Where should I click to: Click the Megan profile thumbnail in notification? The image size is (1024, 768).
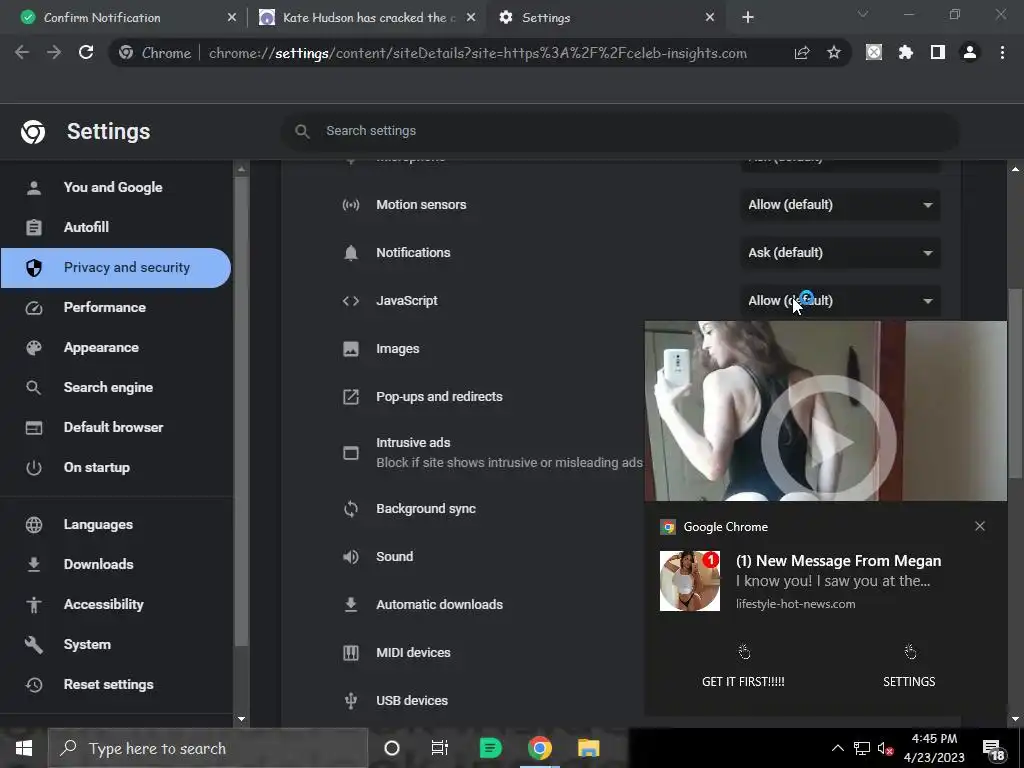click(x=690, y=581)
